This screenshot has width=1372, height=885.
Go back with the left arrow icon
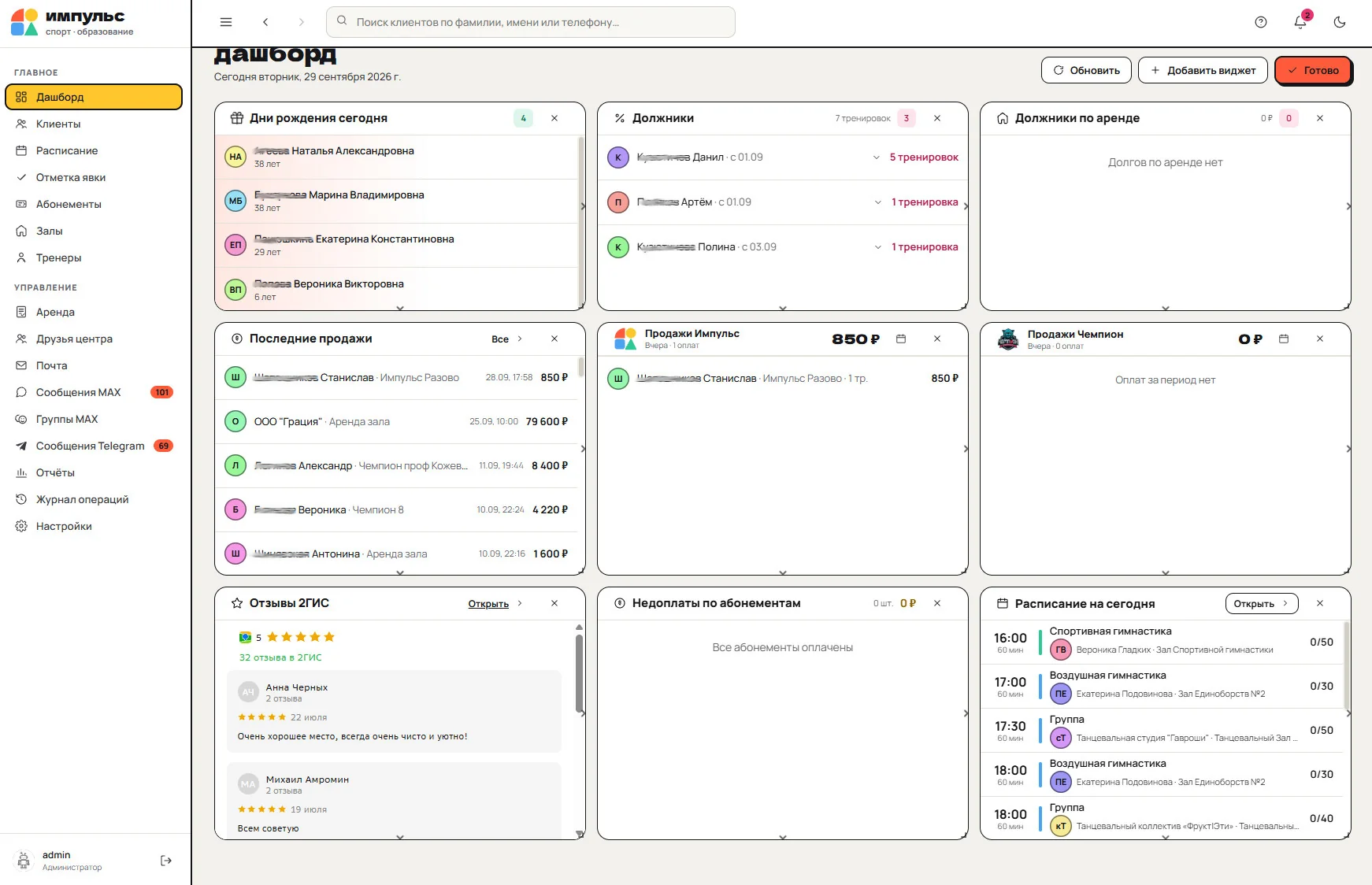click(265, 22)
